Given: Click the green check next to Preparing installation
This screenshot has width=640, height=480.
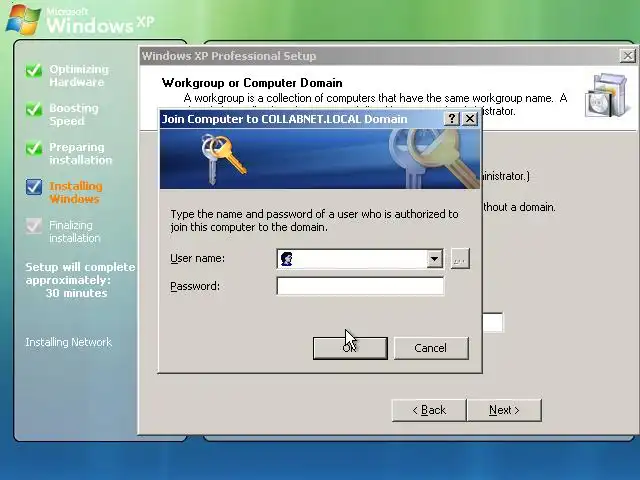Looking at the screenshot, I should (34, 148).
